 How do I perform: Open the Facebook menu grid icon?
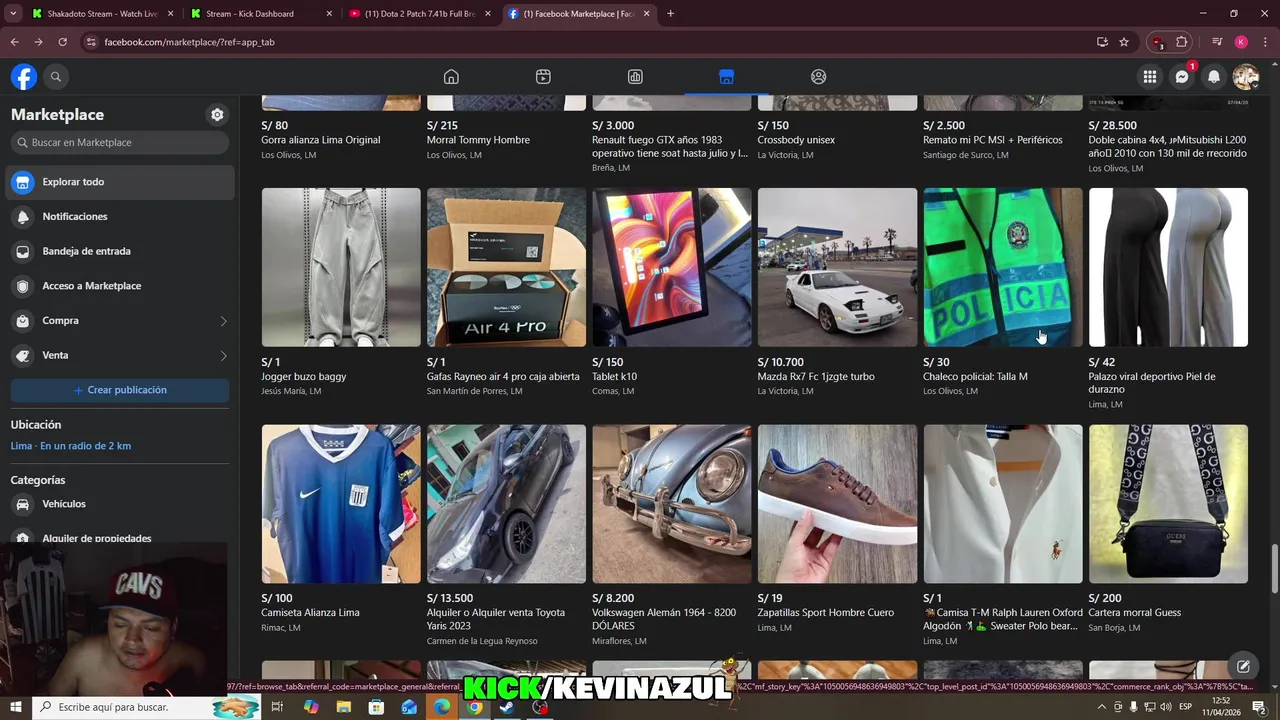(x=1150, y=77)
